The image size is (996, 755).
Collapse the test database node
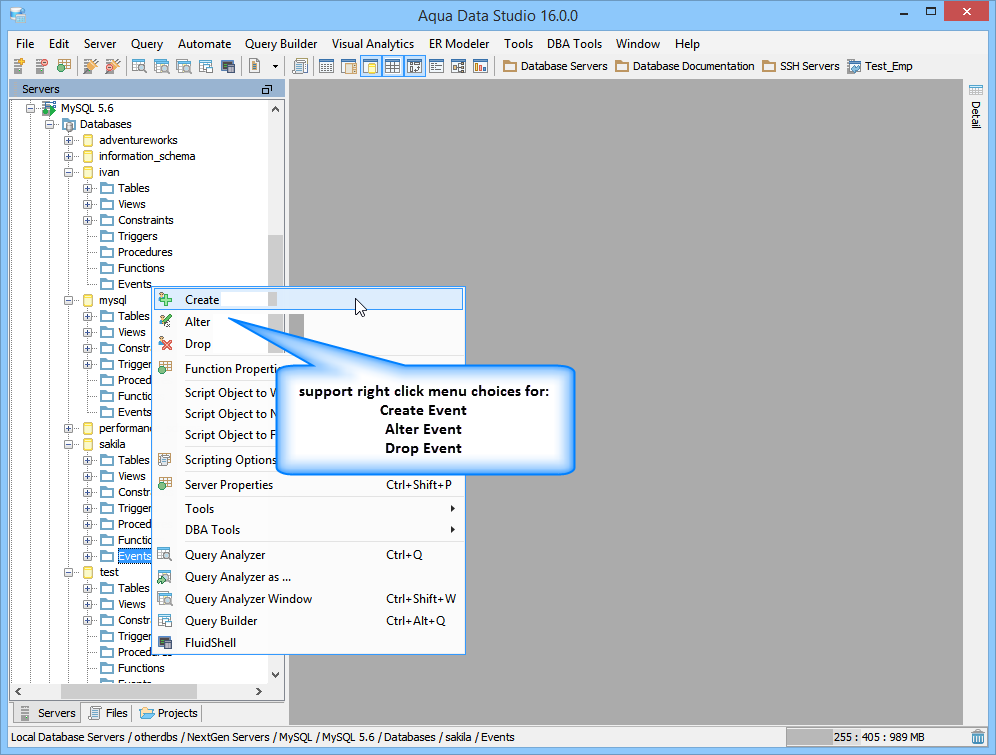(69, 573)
